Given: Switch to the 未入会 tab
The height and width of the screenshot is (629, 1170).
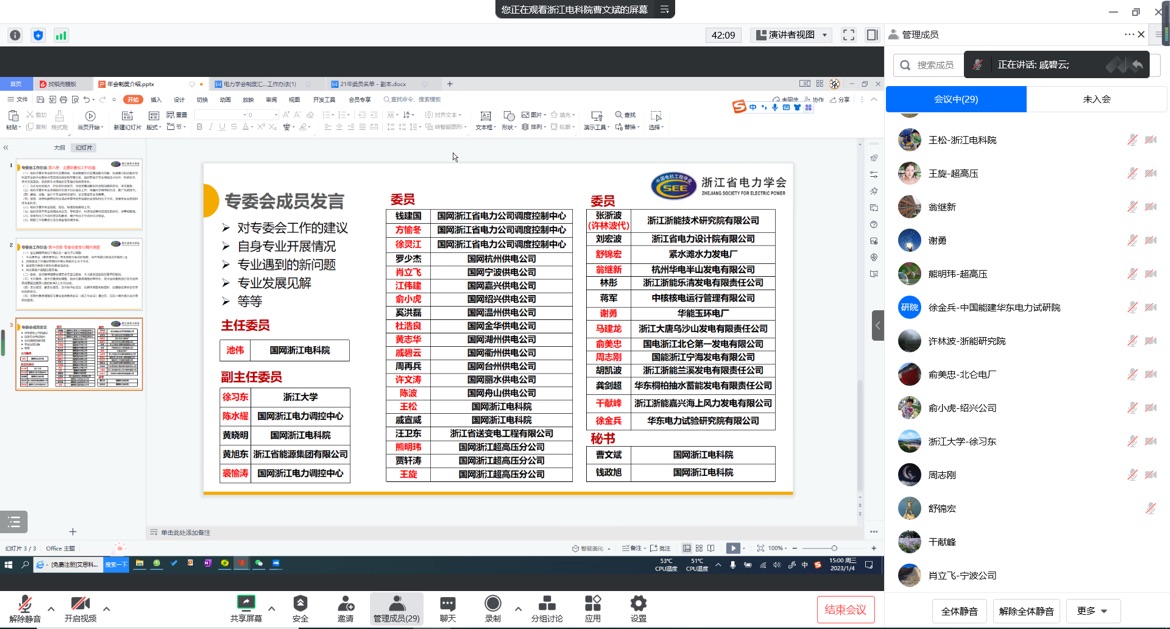Looking at the screenshot, I should pos(1096,99).
